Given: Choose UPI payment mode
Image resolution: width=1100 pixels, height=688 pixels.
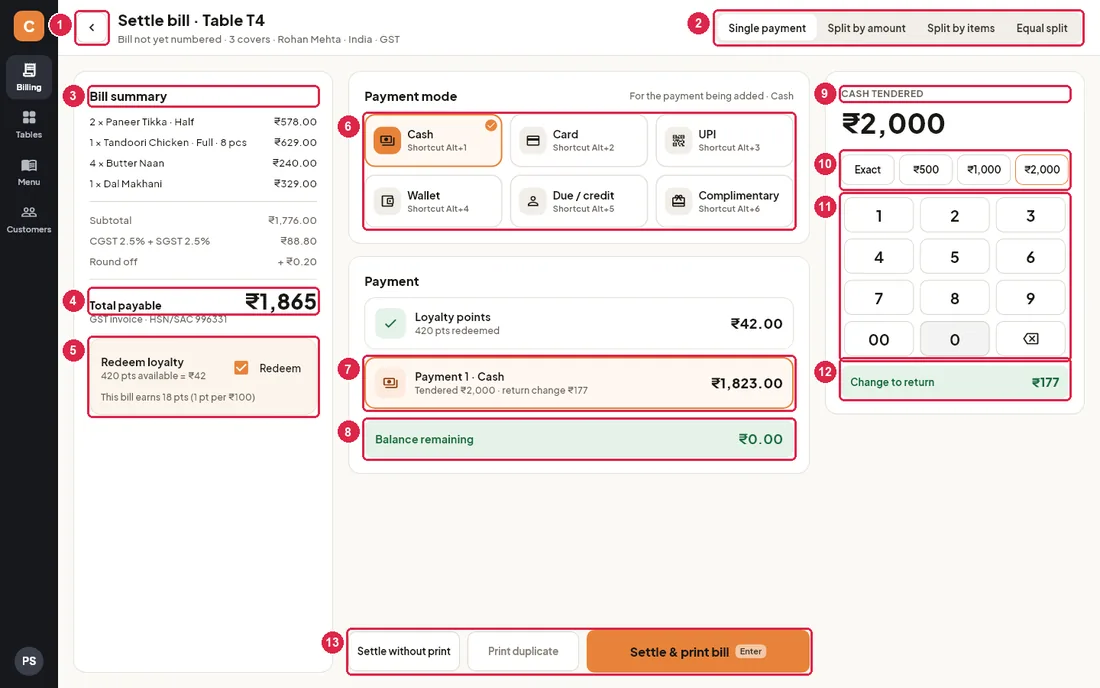Looking at the screenshot, I should [x=725, y=140].
